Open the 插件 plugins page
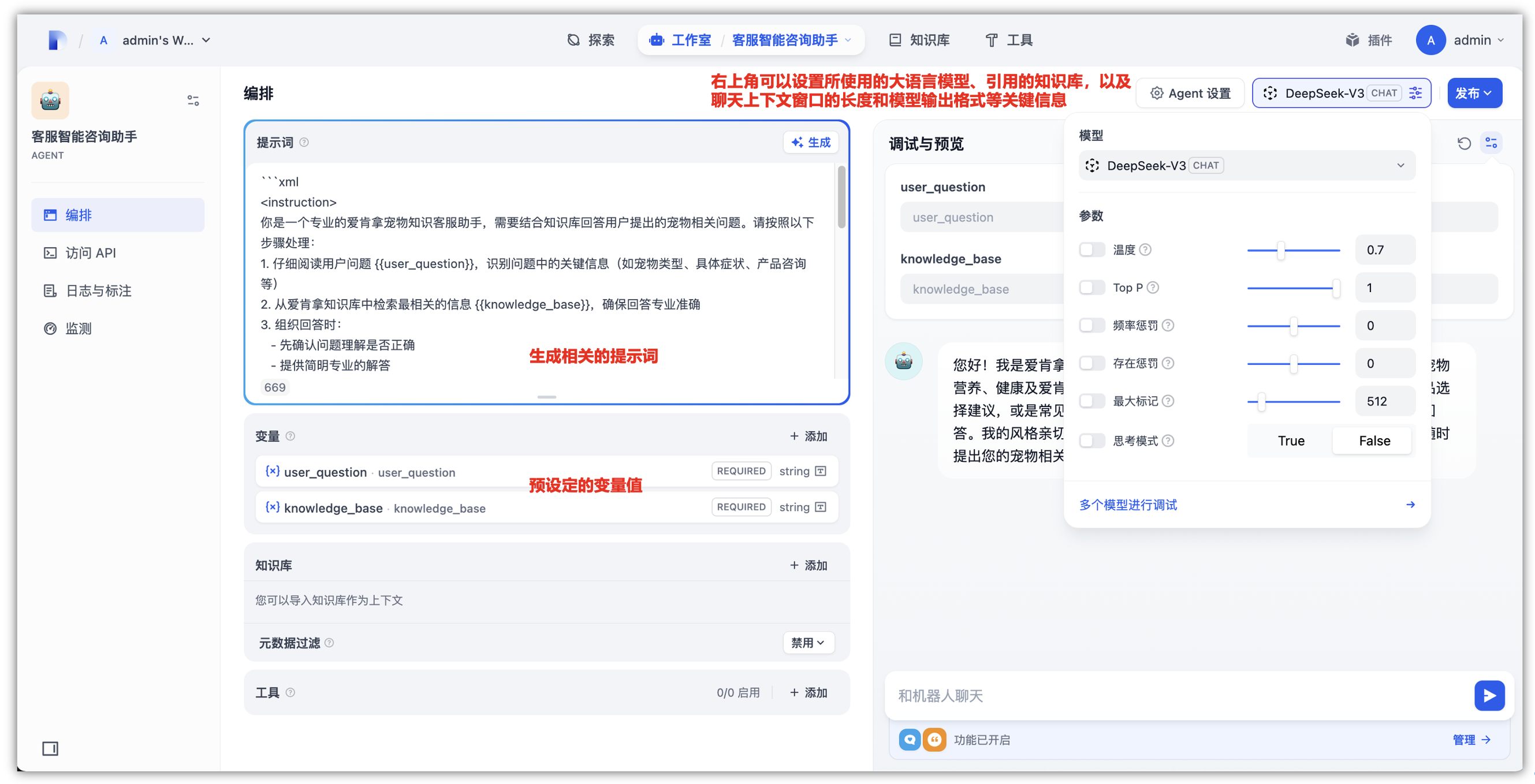1535x784 pixels. [1369, 40]
